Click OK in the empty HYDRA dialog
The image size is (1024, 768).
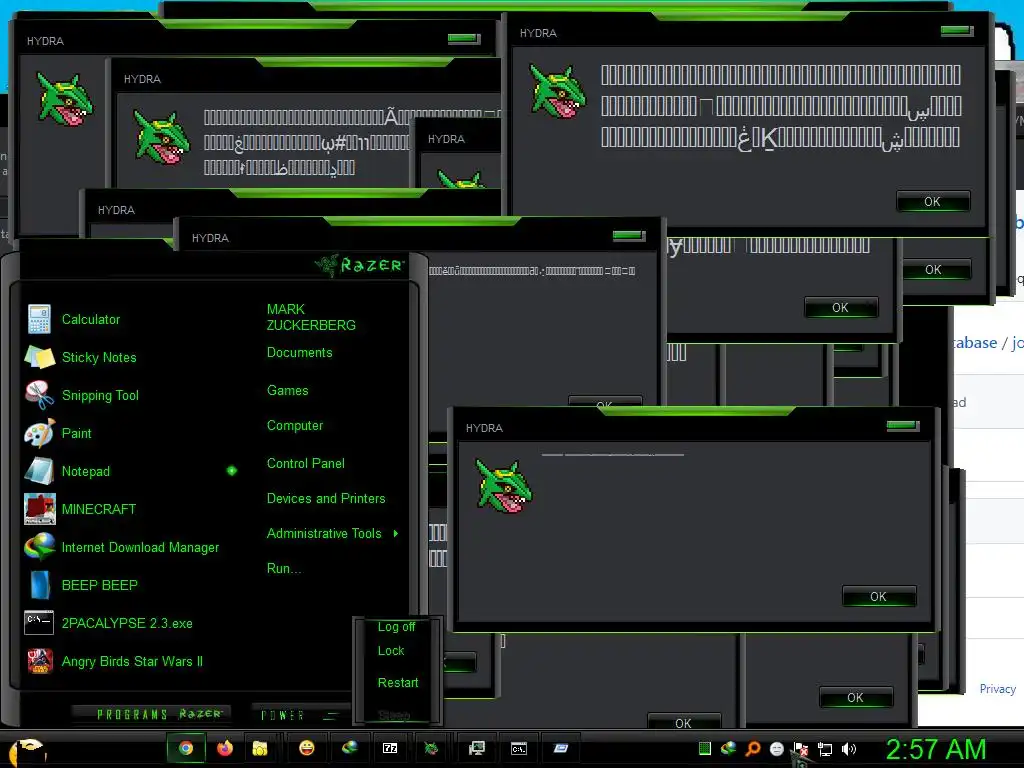878,596
